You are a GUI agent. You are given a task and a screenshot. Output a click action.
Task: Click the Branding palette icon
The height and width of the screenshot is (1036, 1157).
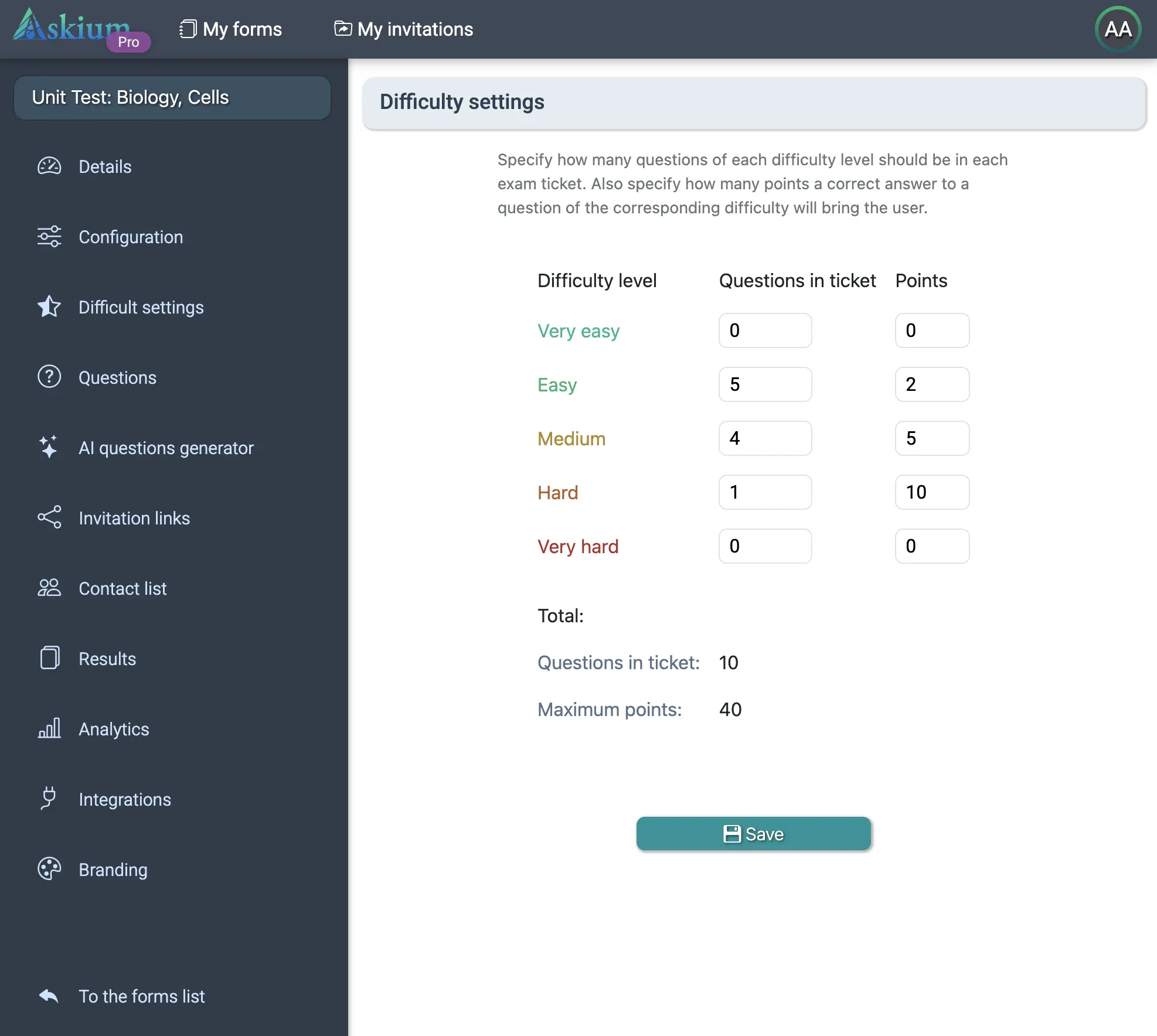pos(49,869)
